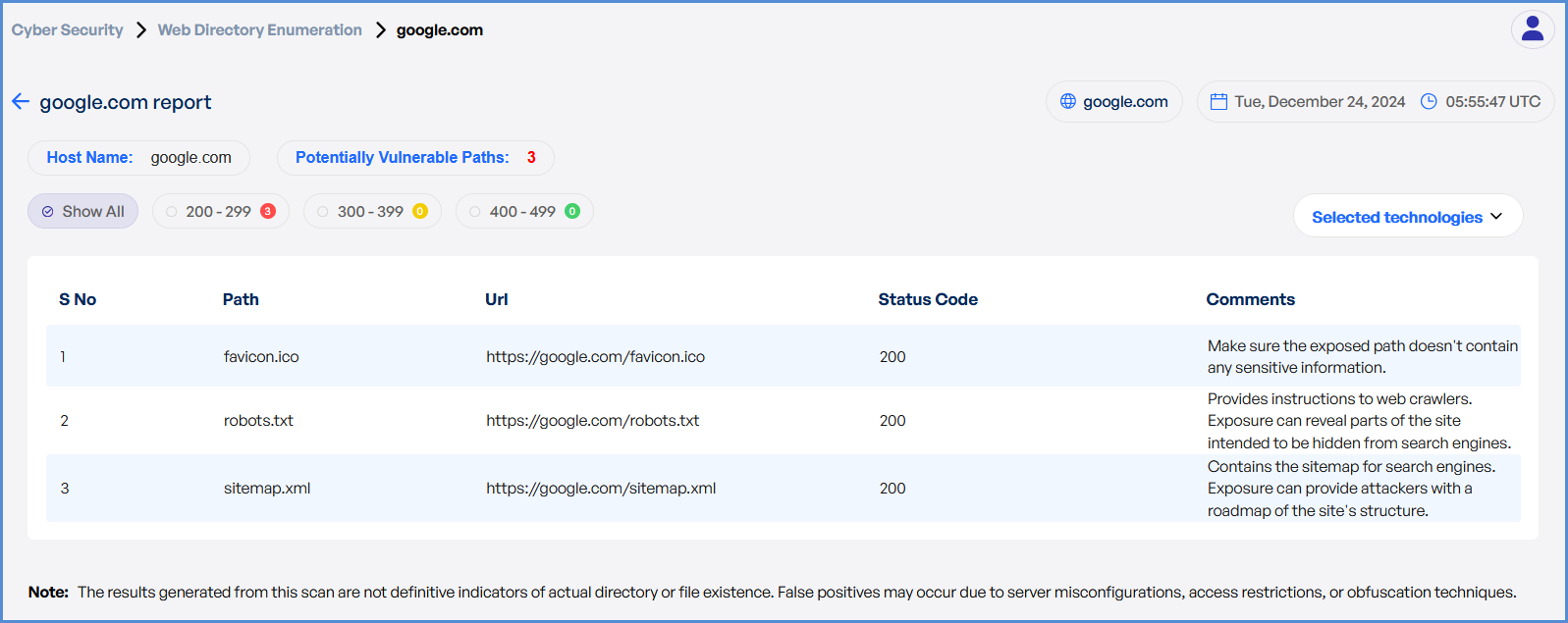Navigate to Web Directory Enumeration breadcrumb

click(x=259, y=30)
